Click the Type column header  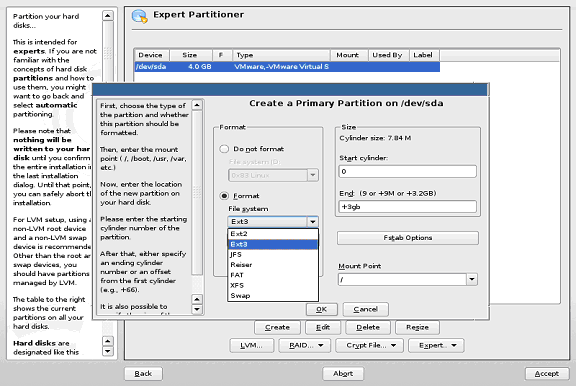point(281,55)
